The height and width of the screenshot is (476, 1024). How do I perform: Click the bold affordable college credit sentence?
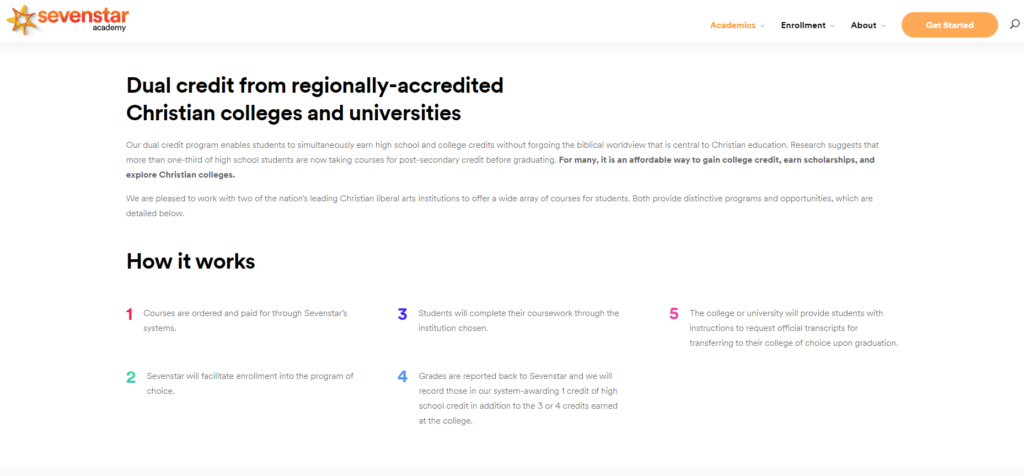tap(500, 167)
